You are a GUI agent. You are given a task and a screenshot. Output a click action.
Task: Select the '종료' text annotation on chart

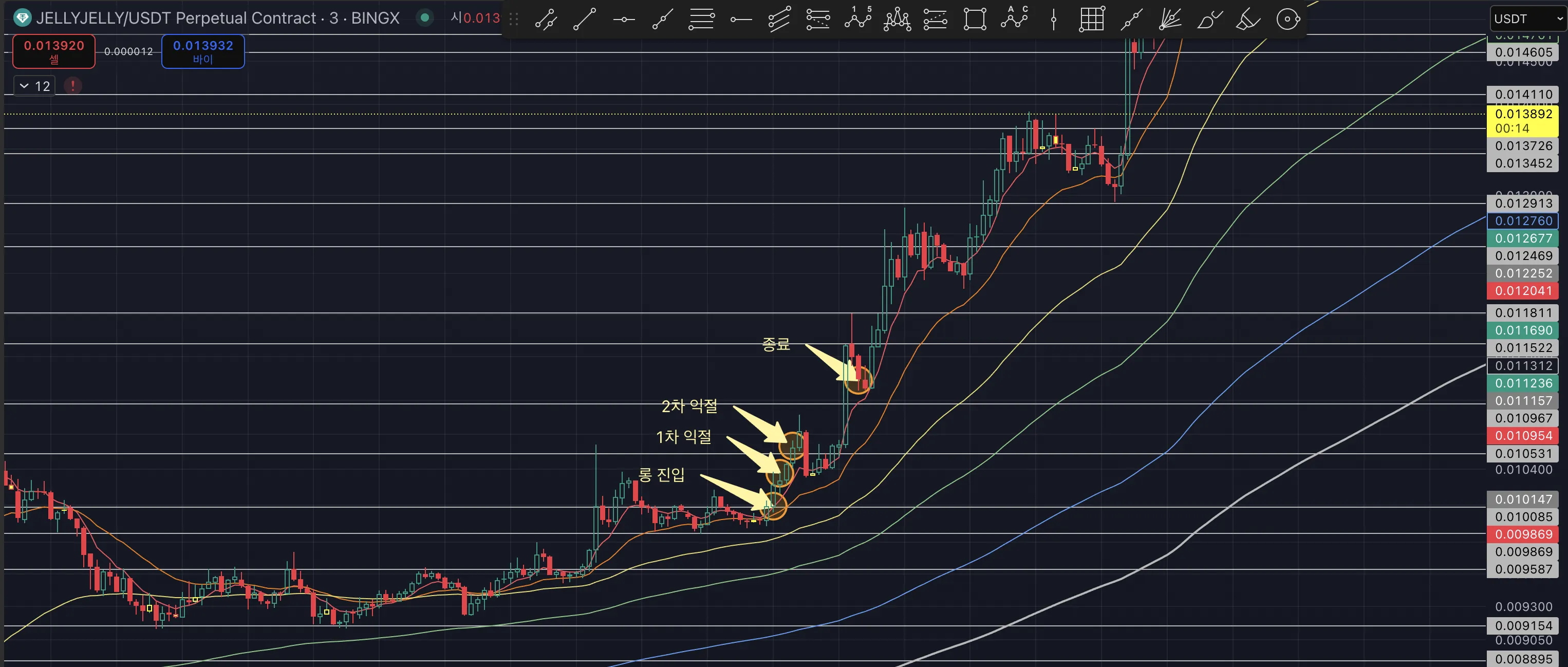pyautogui.click(x=776, y=344)
